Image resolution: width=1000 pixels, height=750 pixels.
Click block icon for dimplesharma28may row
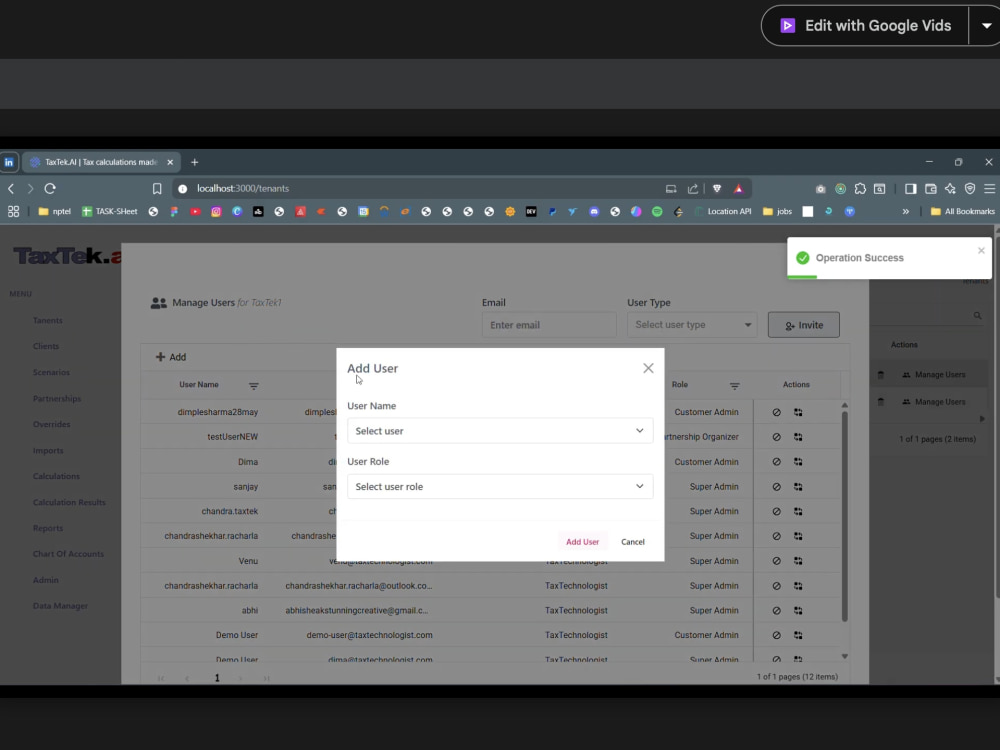tap(776, 412)
